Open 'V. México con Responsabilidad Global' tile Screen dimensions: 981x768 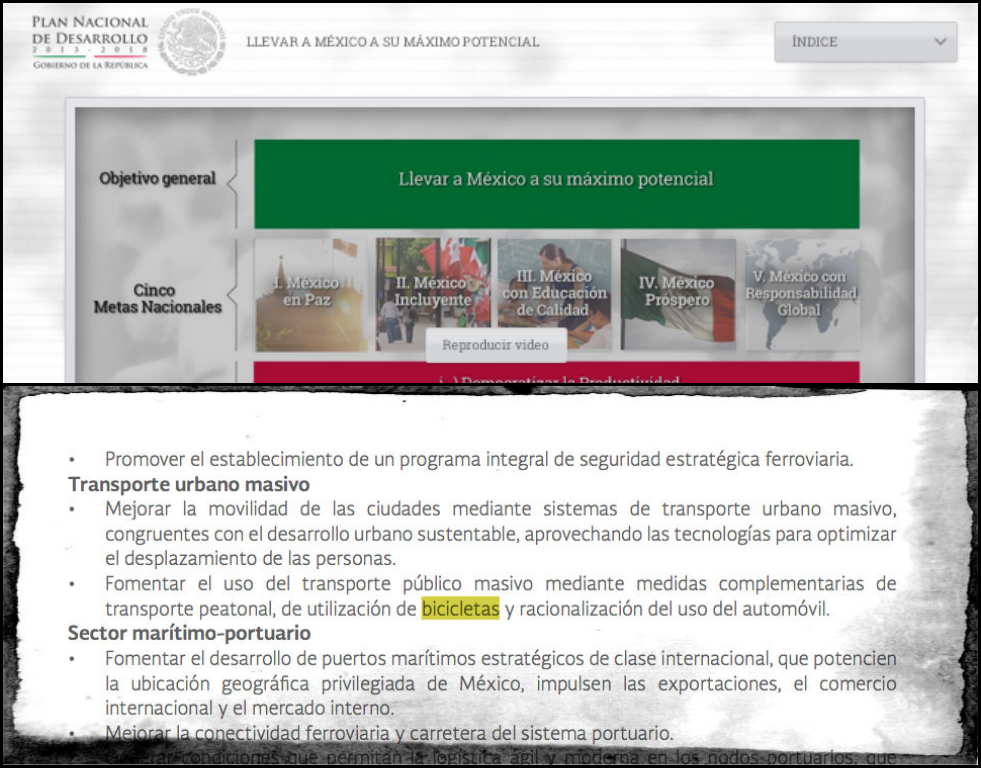click(x=801, y=293)
